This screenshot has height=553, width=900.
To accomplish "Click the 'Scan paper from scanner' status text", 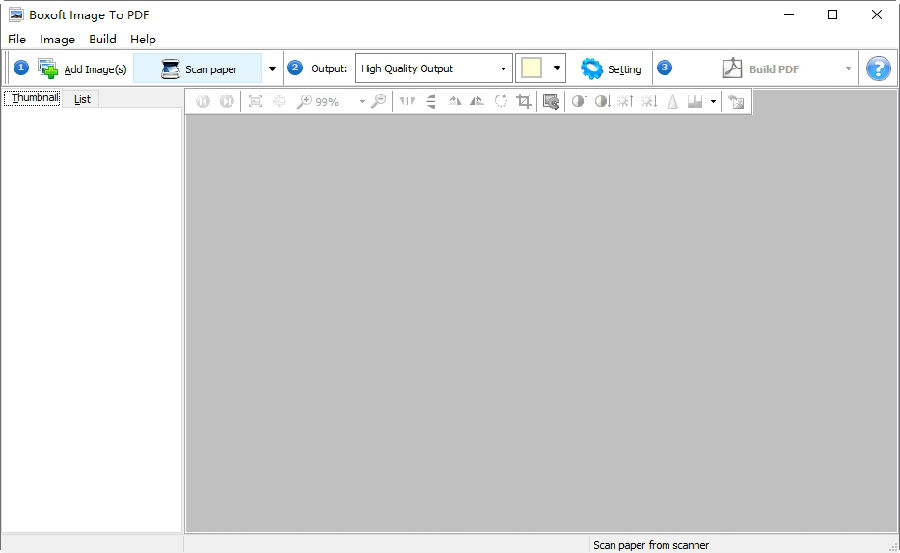I will [x=651, y=545].
